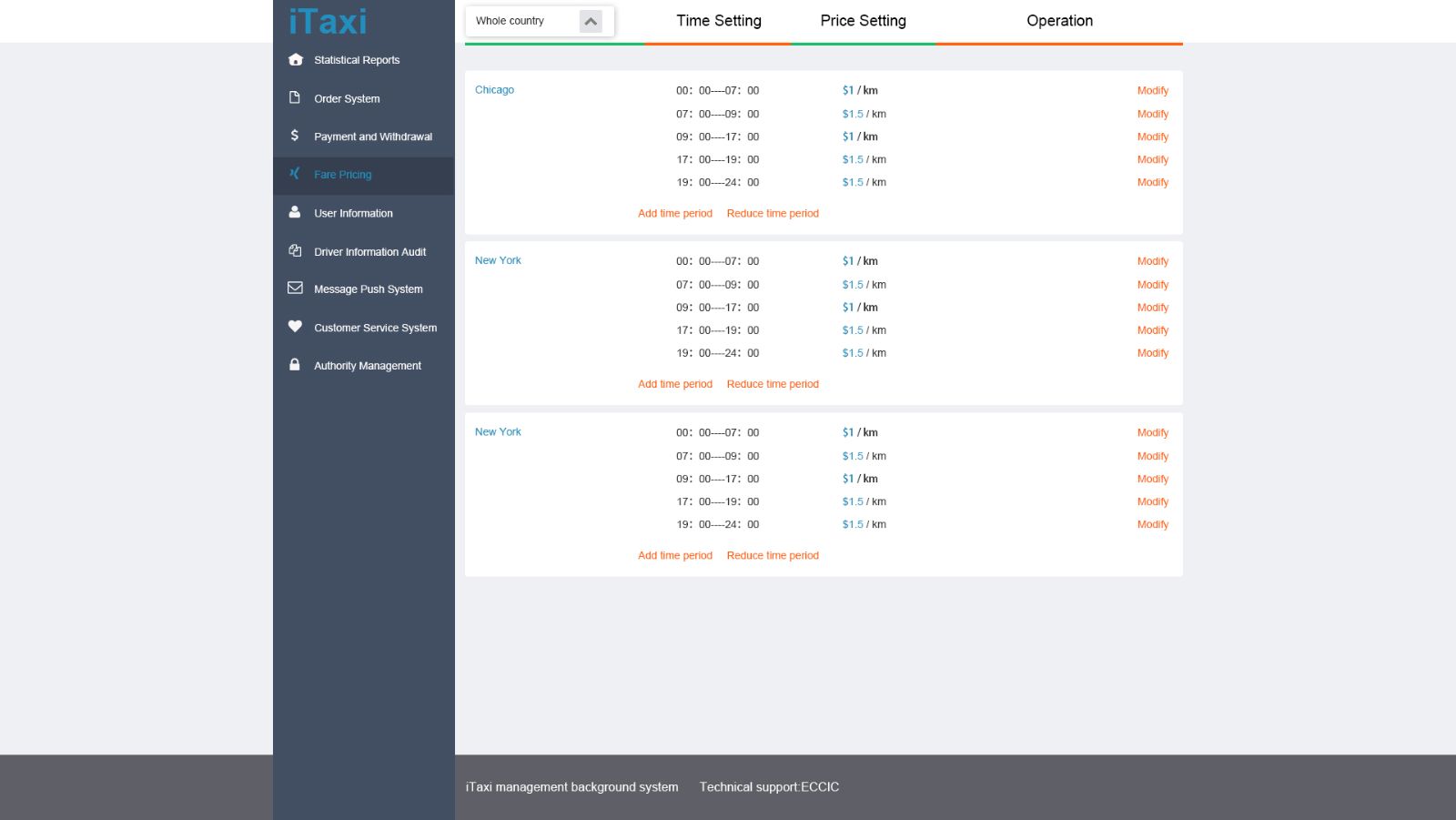Screen dimensions: 1456x820
Task: Modify Chicago 17:00–19:00 fare
Action: (x=1152, y=159)
